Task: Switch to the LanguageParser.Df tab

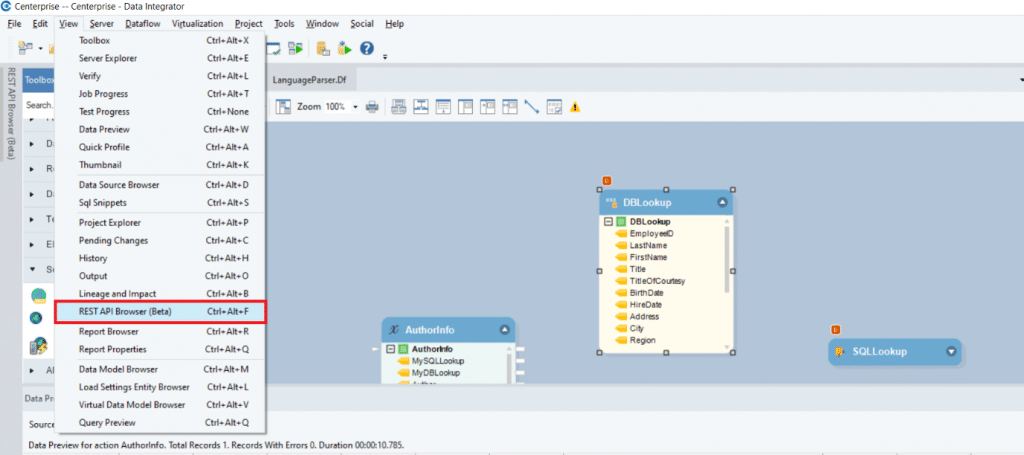Action: pos(313,79)
